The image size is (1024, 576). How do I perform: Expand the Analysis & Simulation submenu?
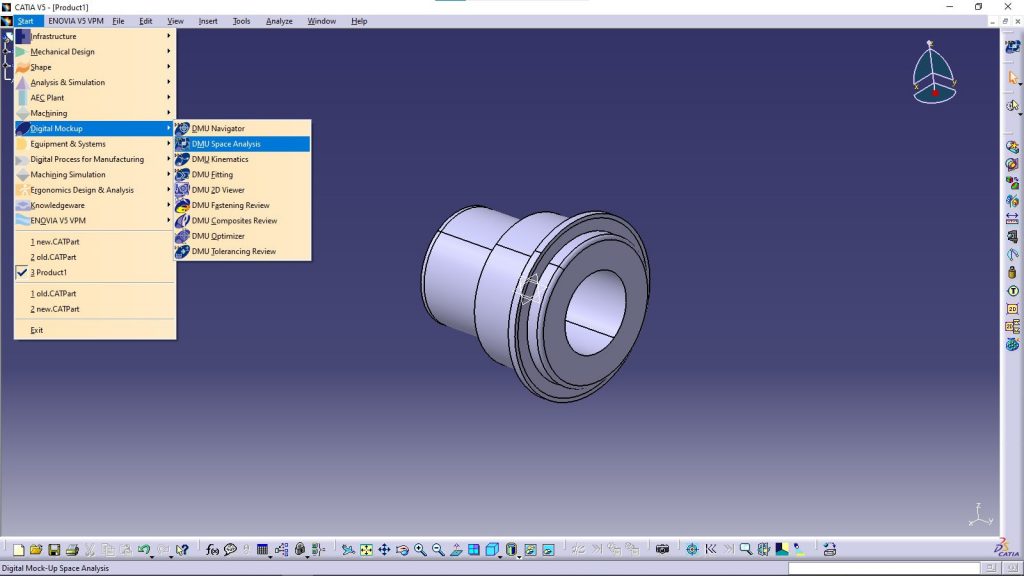(x=95, y=82)
